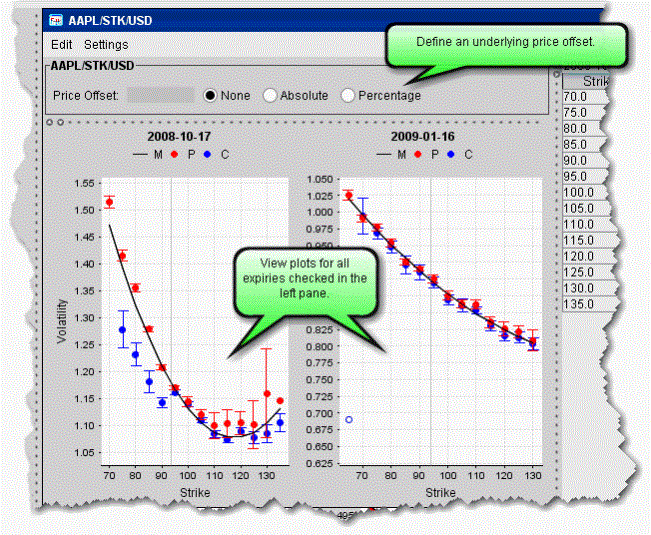Click the AAPL/STK/USD window title icon
651x535 pixels.
tap(58, 19)
